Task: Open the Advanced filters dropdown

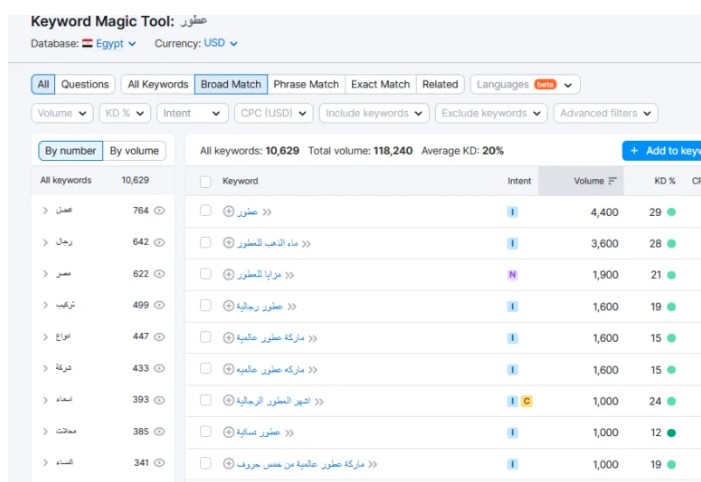Action: [x=606, y=113]
